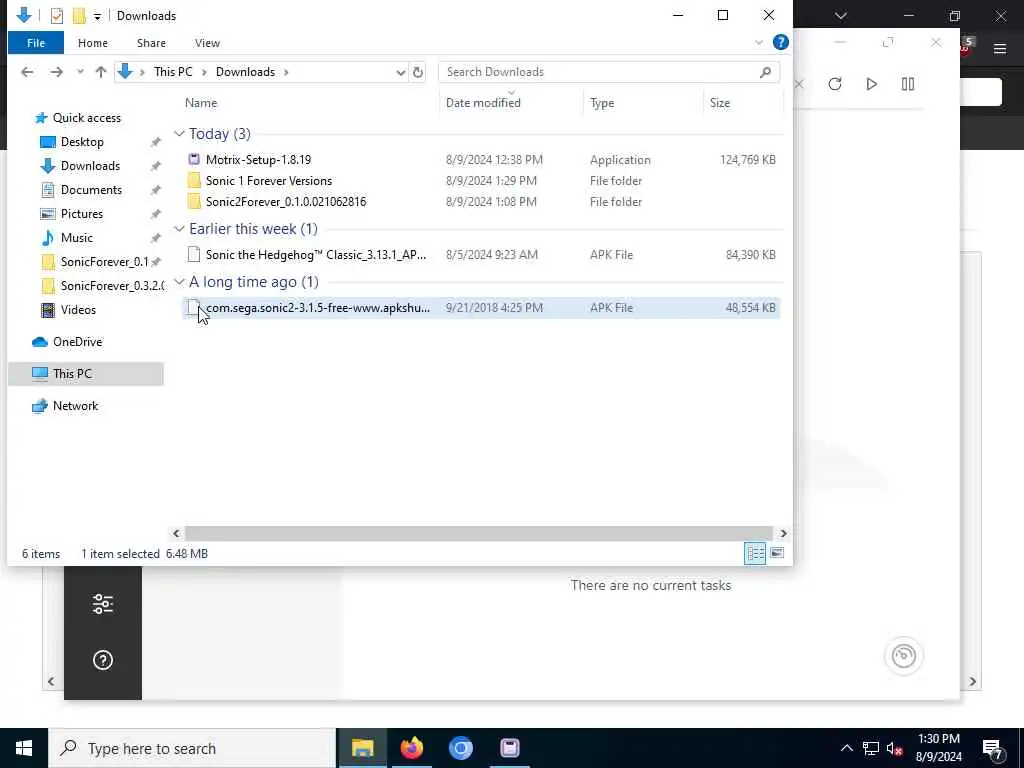Open Desktop in the navigation pane

pyautogui.click(x=82, y=142)
